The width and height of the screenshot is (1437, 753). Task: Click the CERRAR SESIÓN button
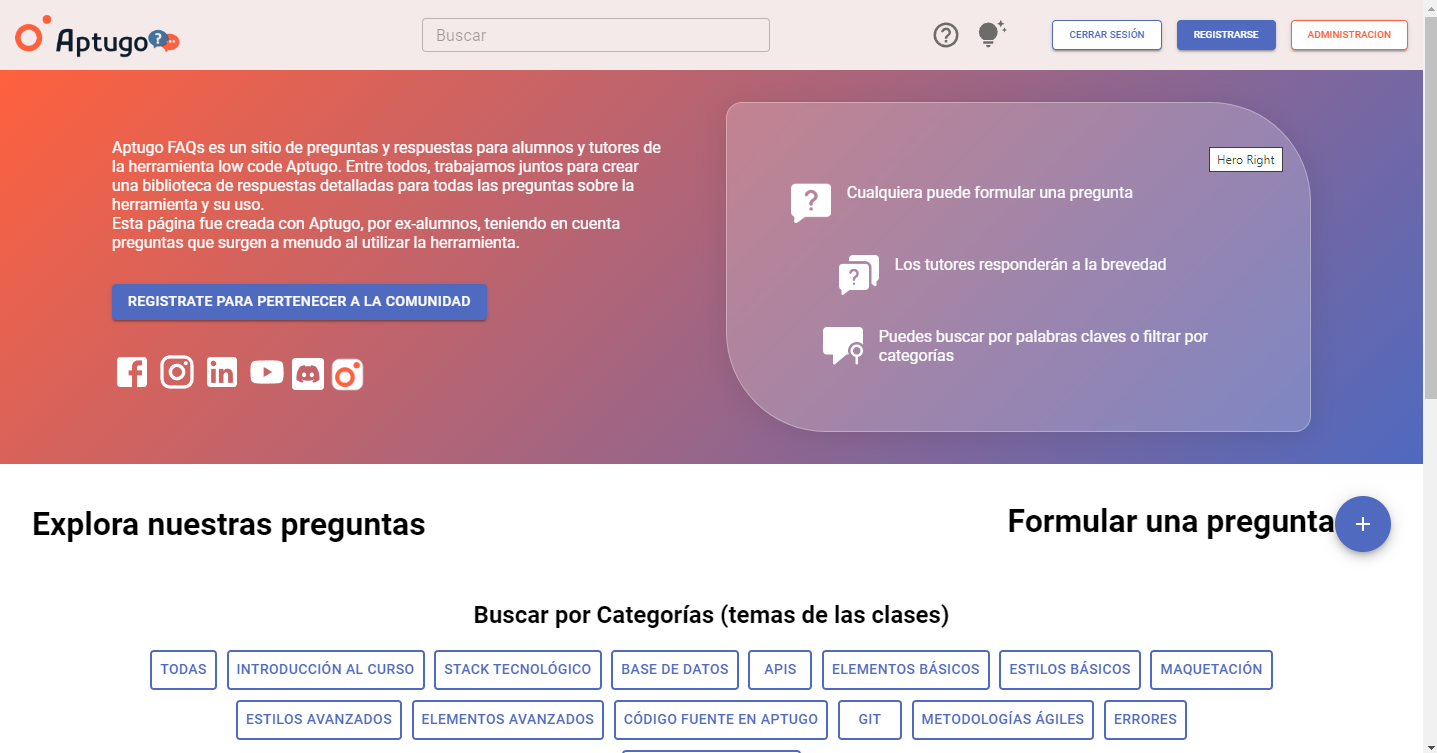[x=1106, y=34]
